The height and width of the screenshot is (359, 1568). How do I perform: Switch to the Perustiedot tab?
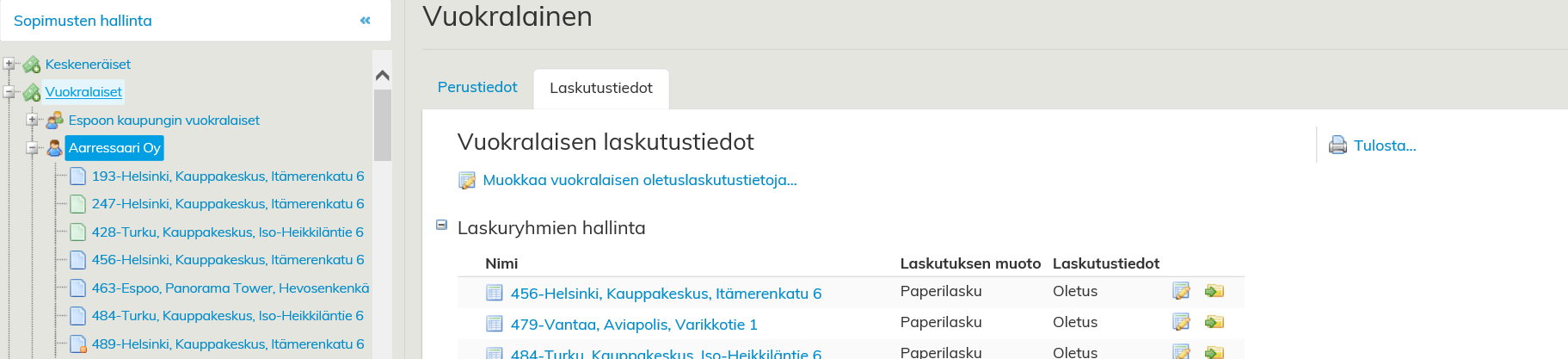pyautogui.click(x=477, y=87)
